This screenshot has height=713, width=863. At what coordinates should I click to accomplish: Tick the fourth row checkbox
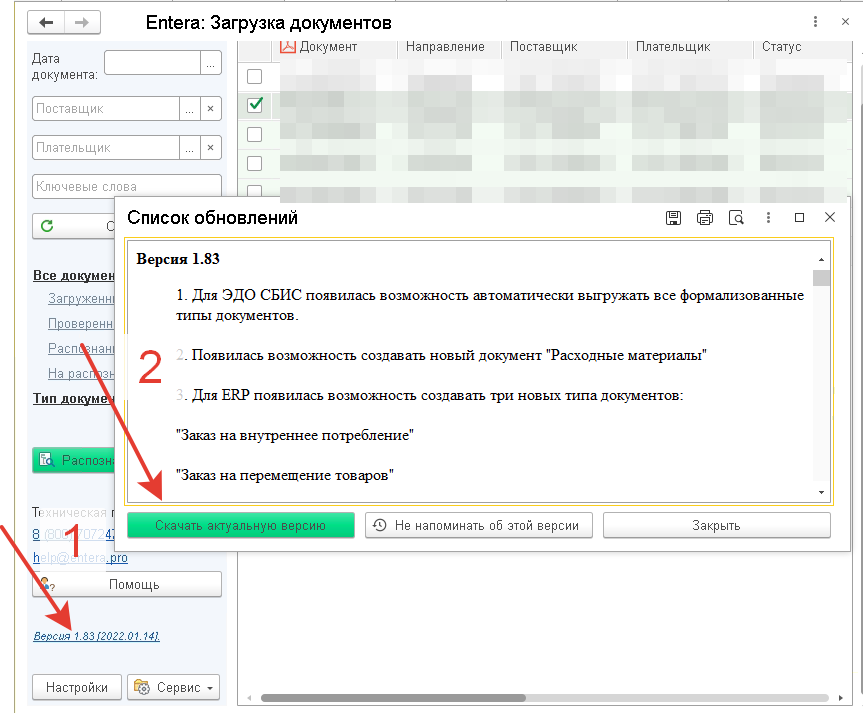[x=254, y=164]
